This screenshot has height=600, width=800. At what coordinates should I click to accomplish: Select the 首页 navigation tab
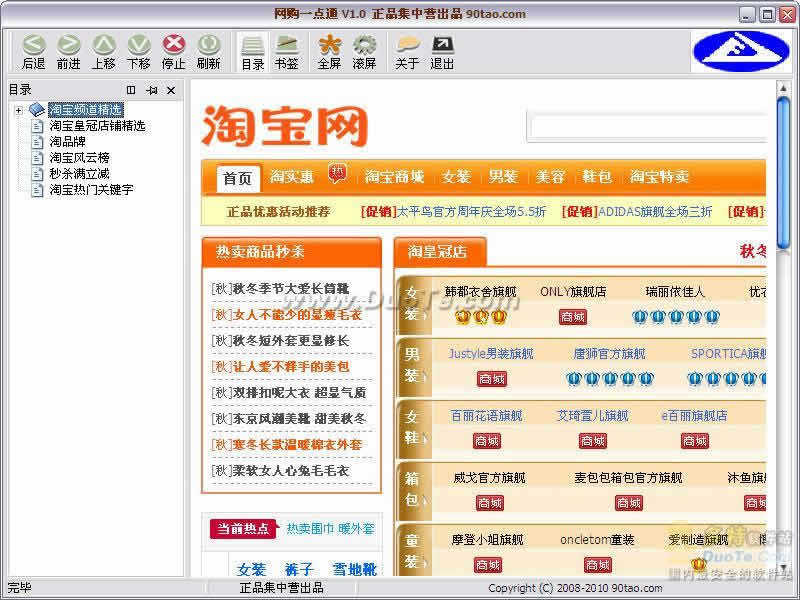pyautogui.click(x=238, y=178)
